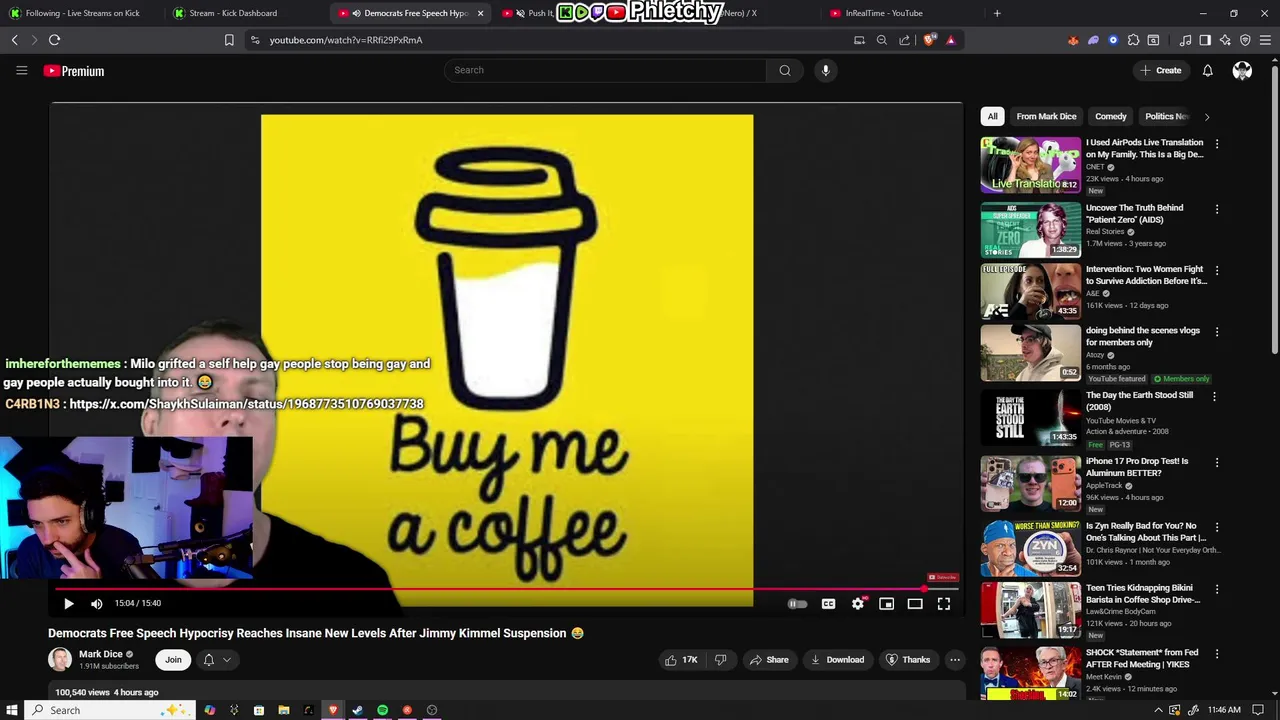Enter fullscreen with the player icon
The width and height of the screenshot is (1280, 720).
[x=943, y=604]
